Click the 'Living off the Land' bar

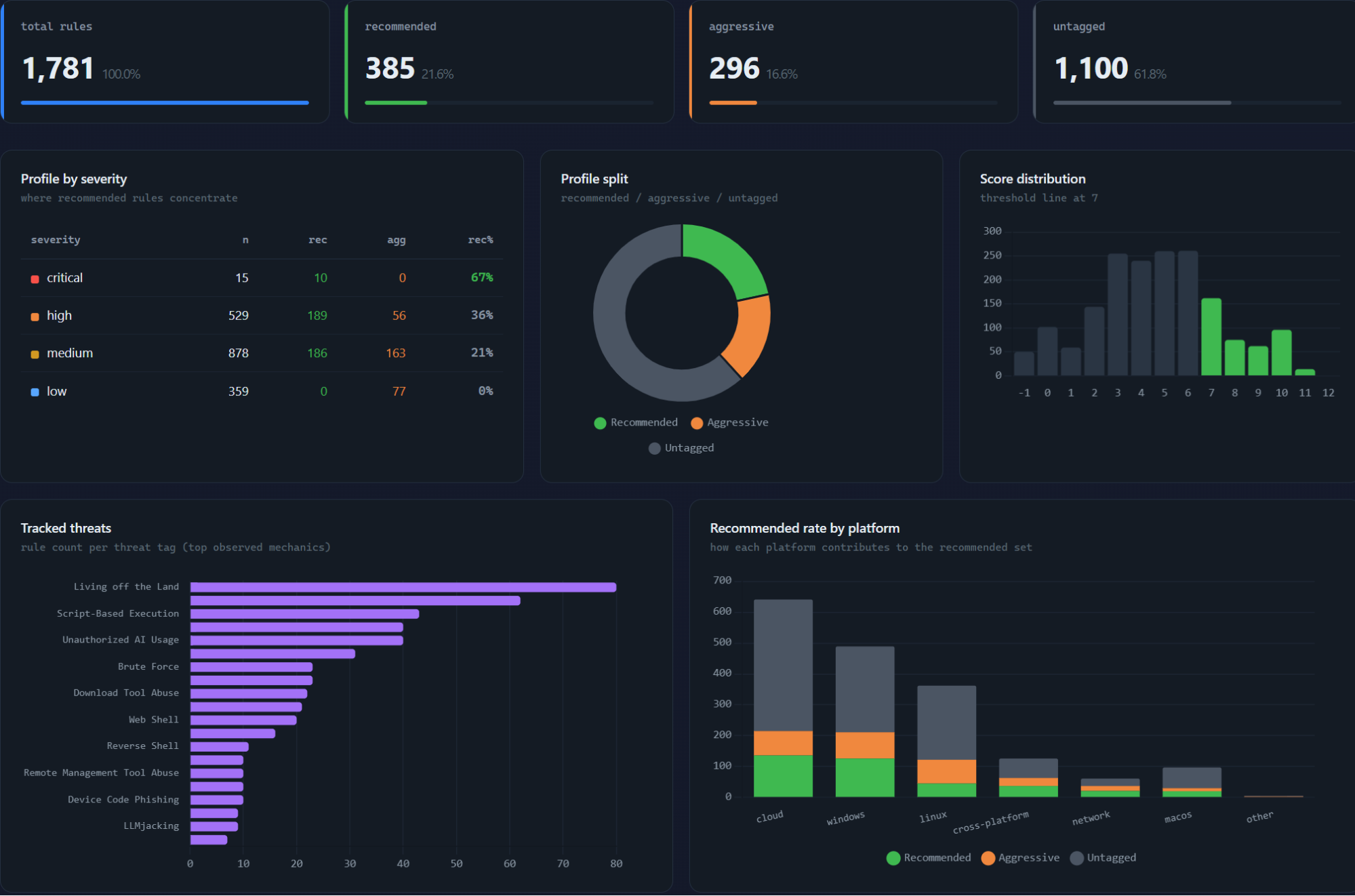[403, 587]
